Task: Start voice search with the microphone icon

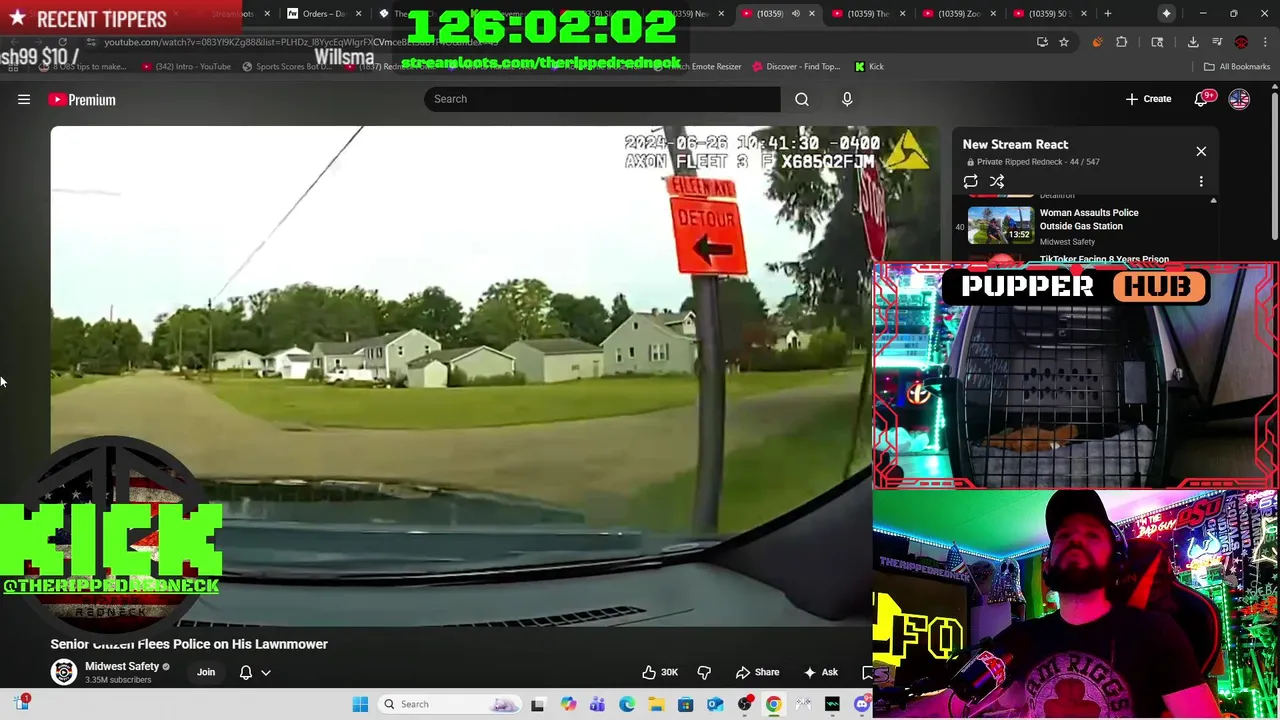Action: coord(847,99)
